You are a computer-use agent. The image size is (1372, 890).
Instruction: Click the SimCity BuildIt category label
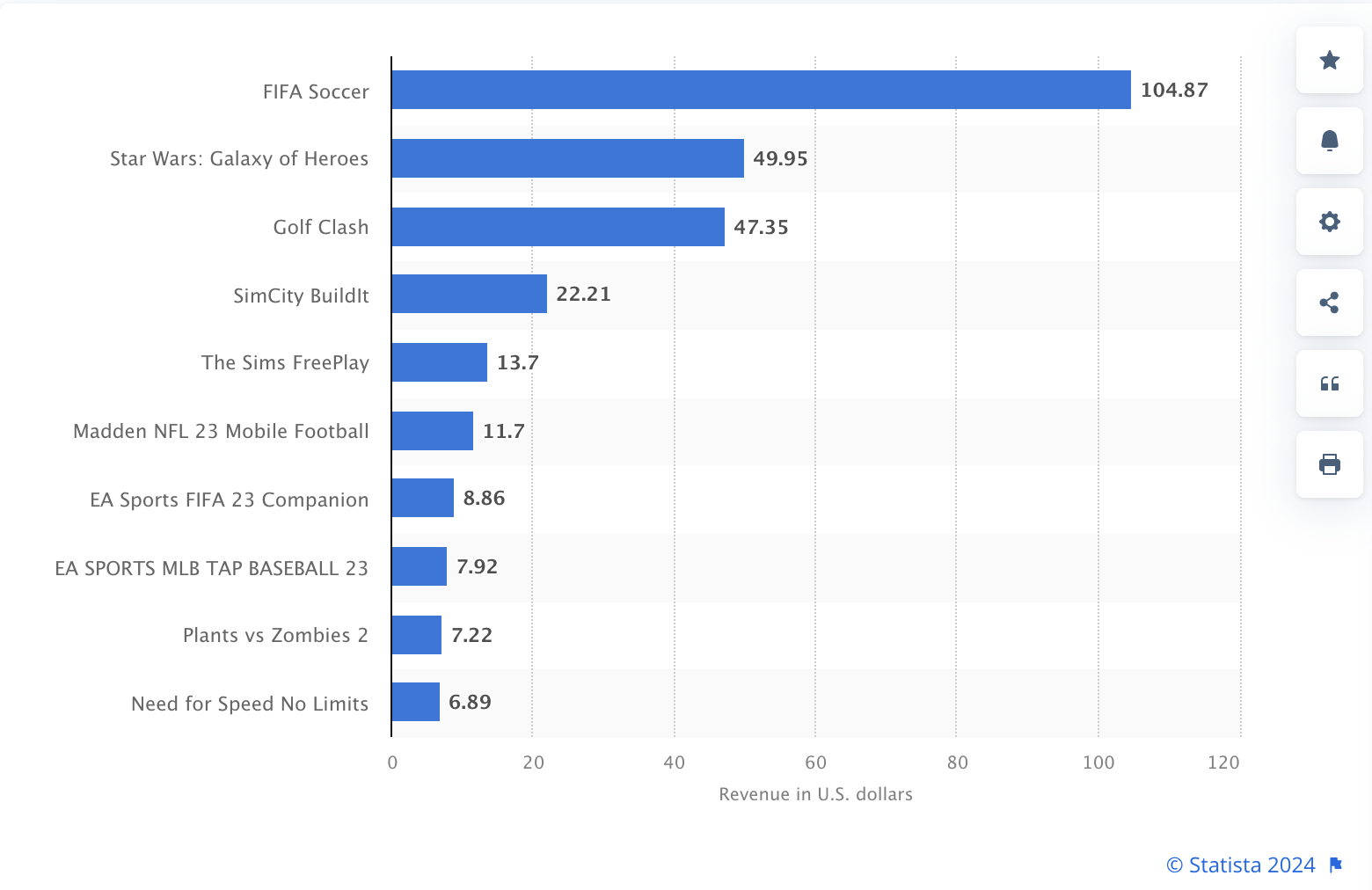click(x=301, y=295)
